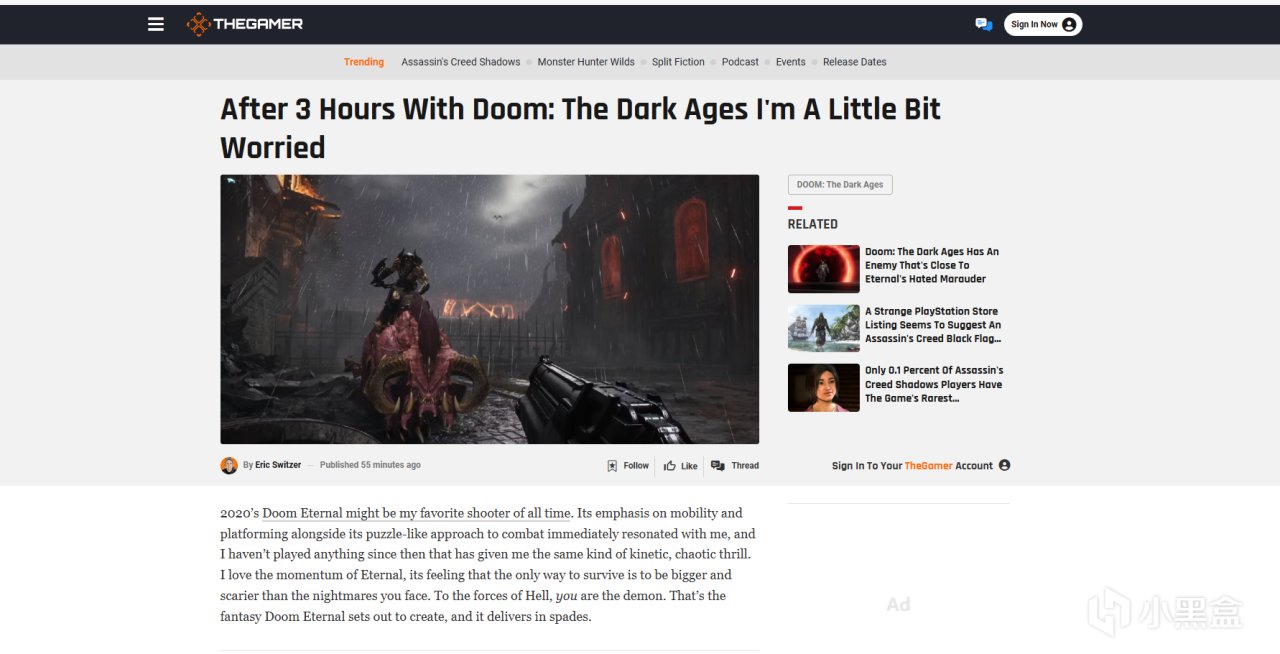The height and width of the screenshot is (654, 1280).
Task: Open the chat threads icon in header
Action: pyautogui.click(x=984, y=24)
